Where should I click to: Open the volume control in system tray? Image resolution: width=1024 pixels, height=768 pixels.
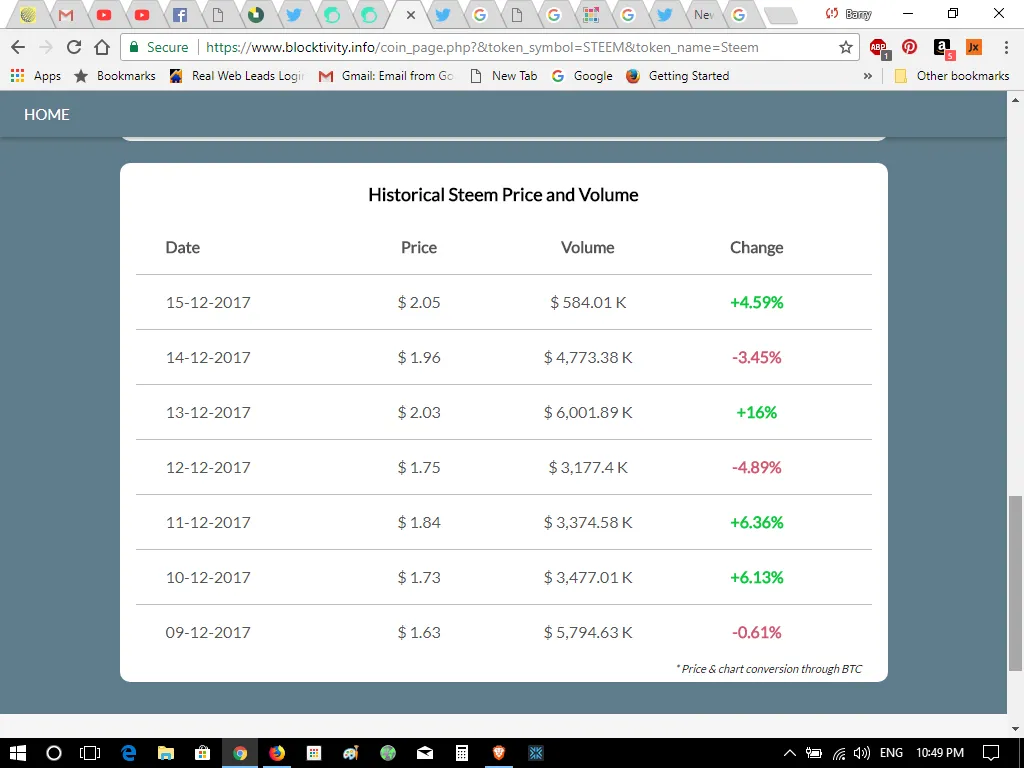coord(861,753)
